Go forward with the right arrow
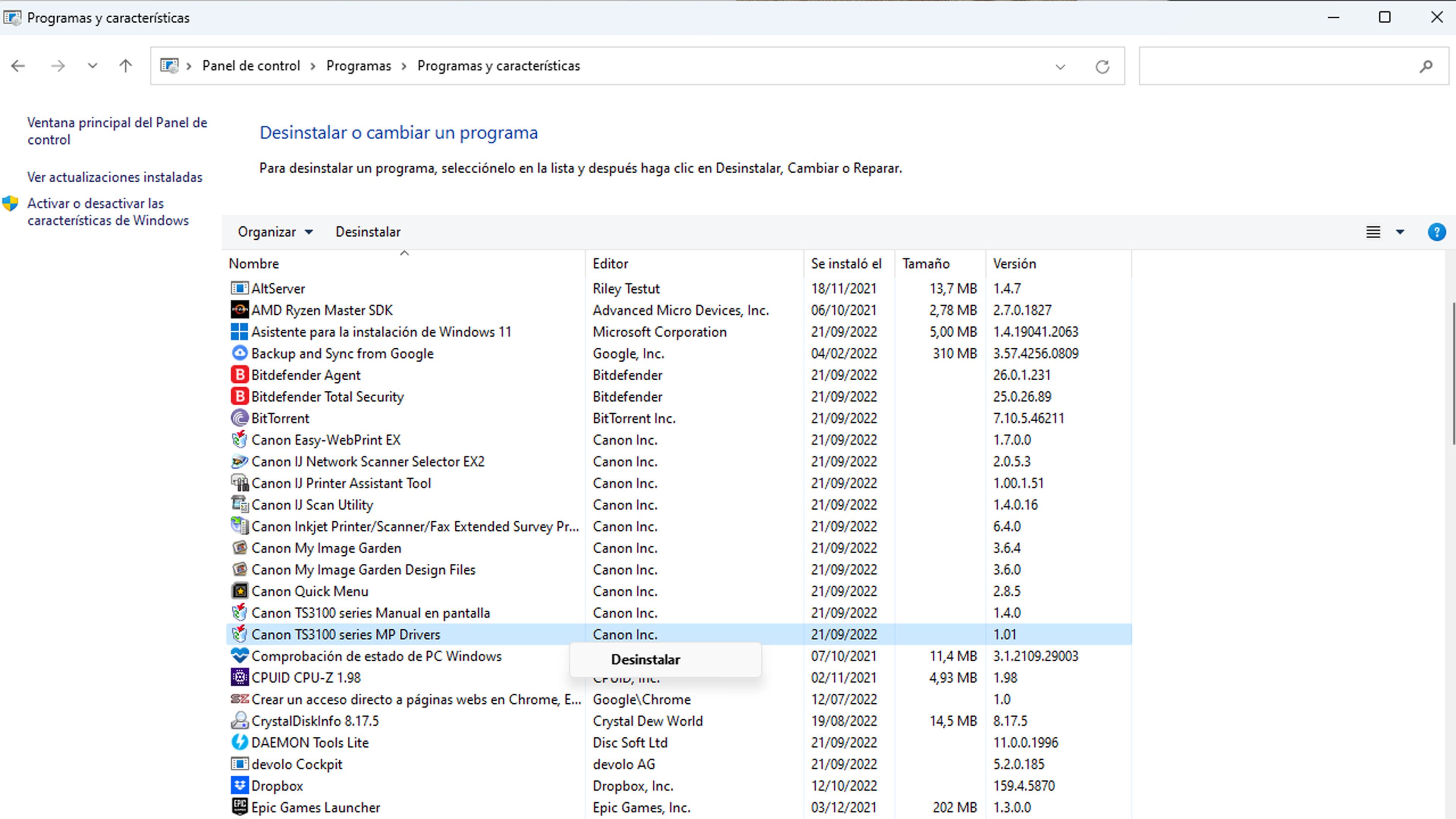 click(x=58, y=66)
